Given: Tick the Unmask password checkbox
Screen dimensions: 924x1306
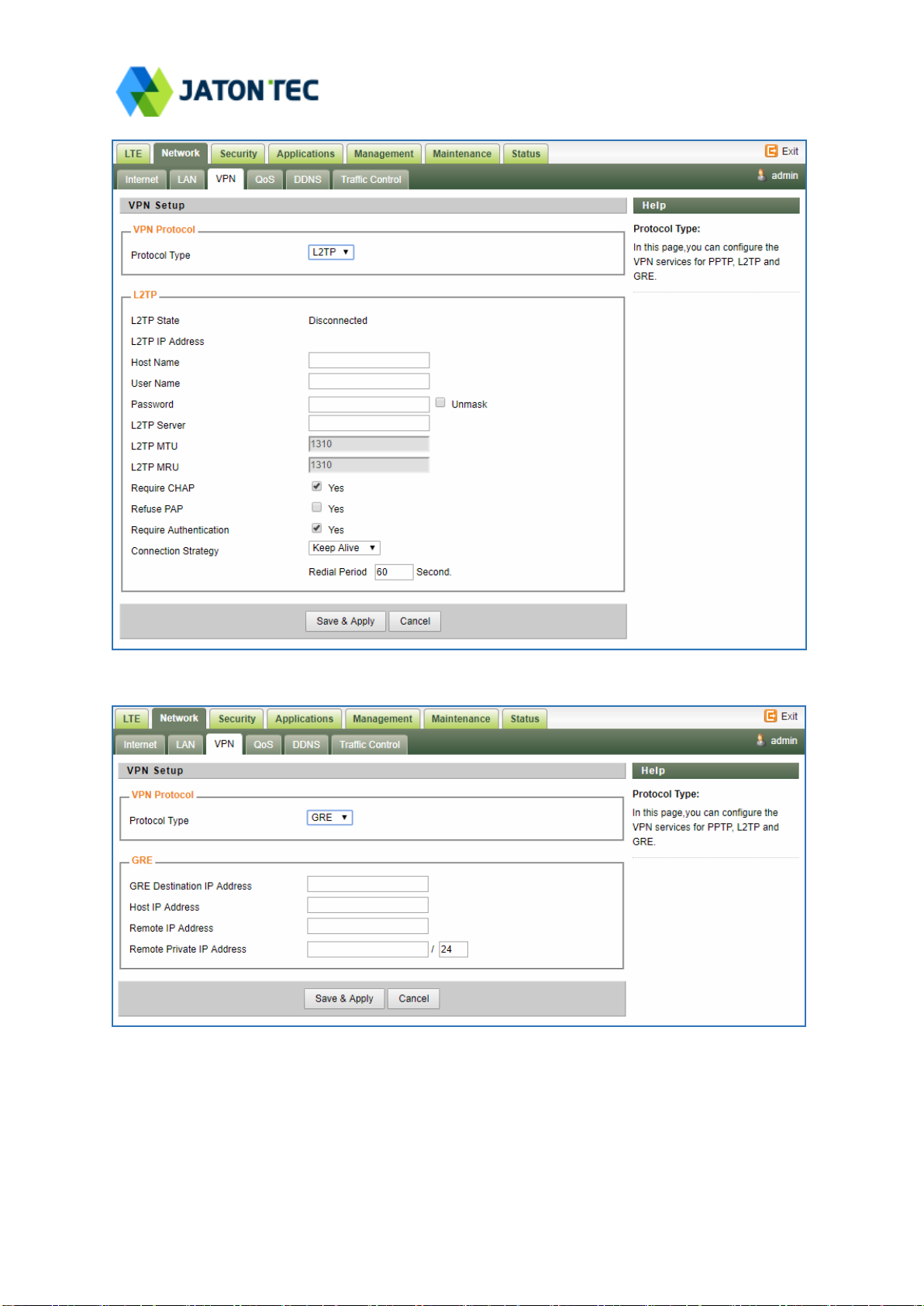Looking at the screenshot, I should click(440, 403).
